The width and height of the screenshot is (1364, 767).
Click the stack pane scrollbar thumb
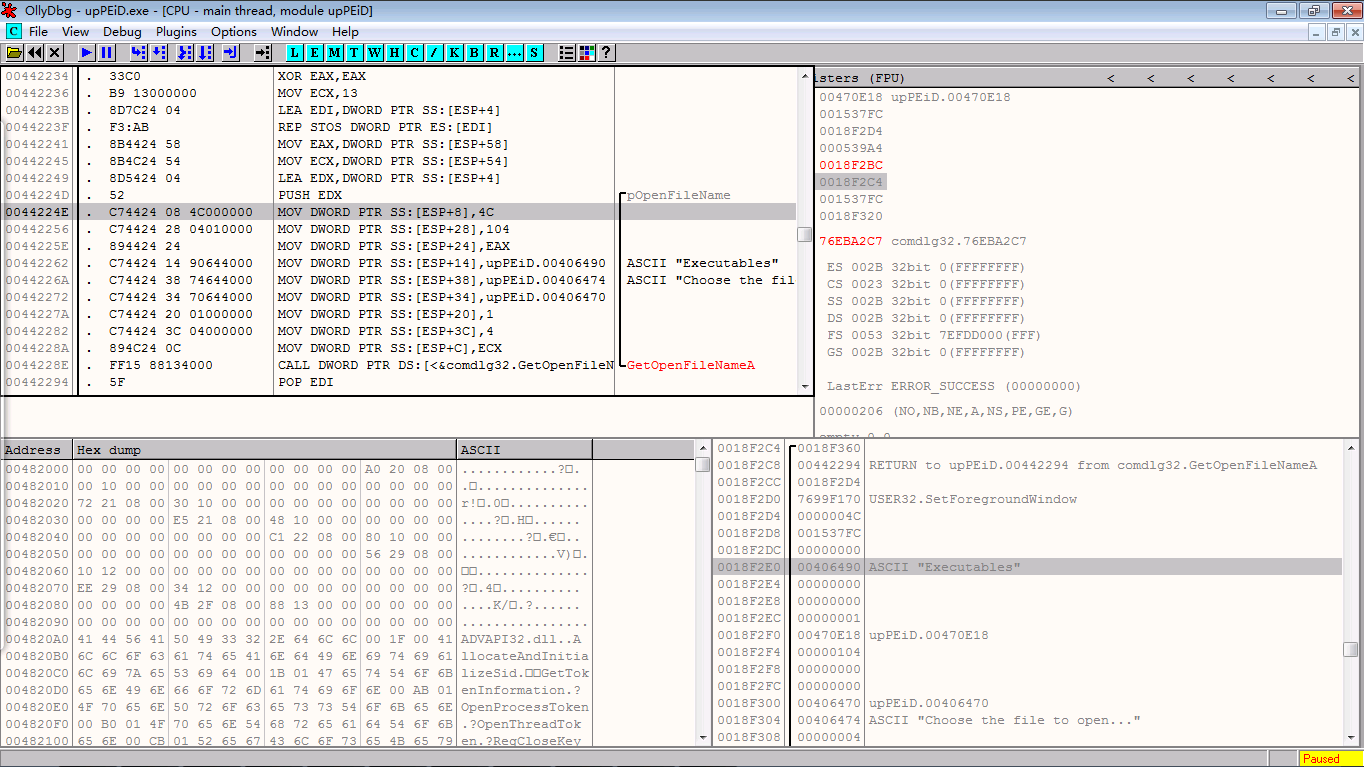pyautogui.click(x=1351, y=649)
